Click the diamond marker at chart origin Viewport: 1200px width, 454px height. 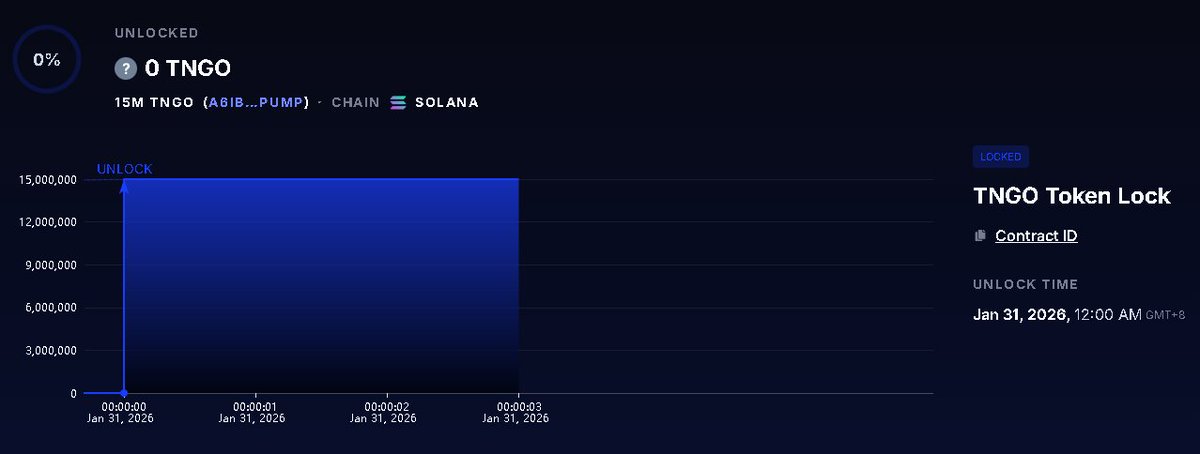(x=124, y=393)
